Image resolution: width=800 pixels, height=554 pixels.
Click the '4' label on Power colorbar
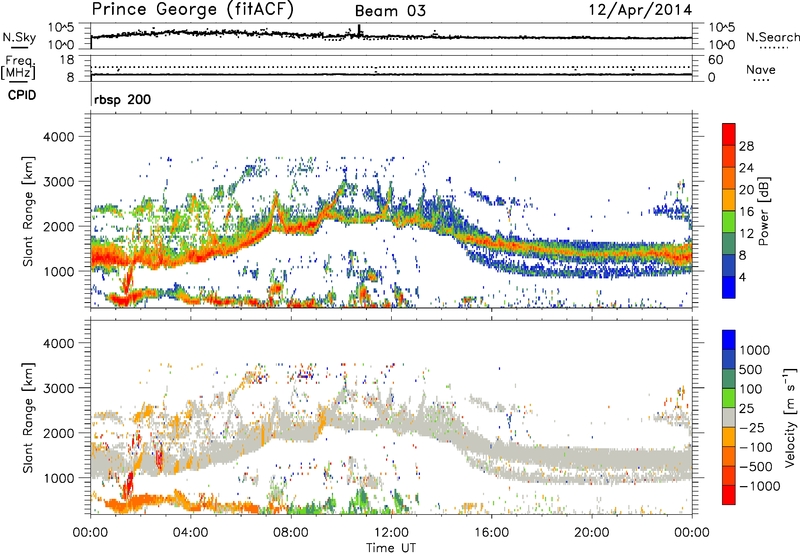tap(743, 277)
